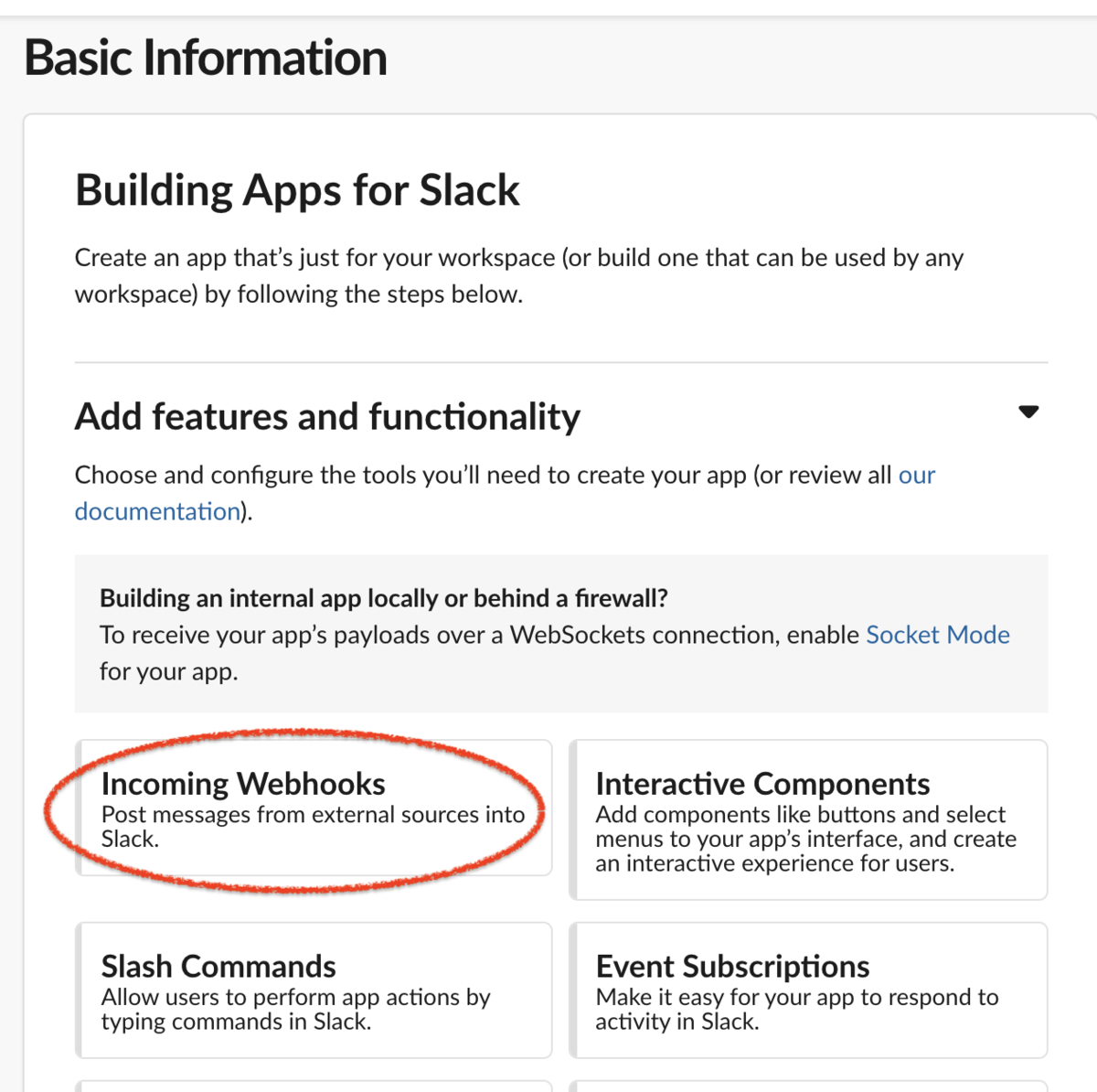Click the firewall question bold text

click(383, 598)
